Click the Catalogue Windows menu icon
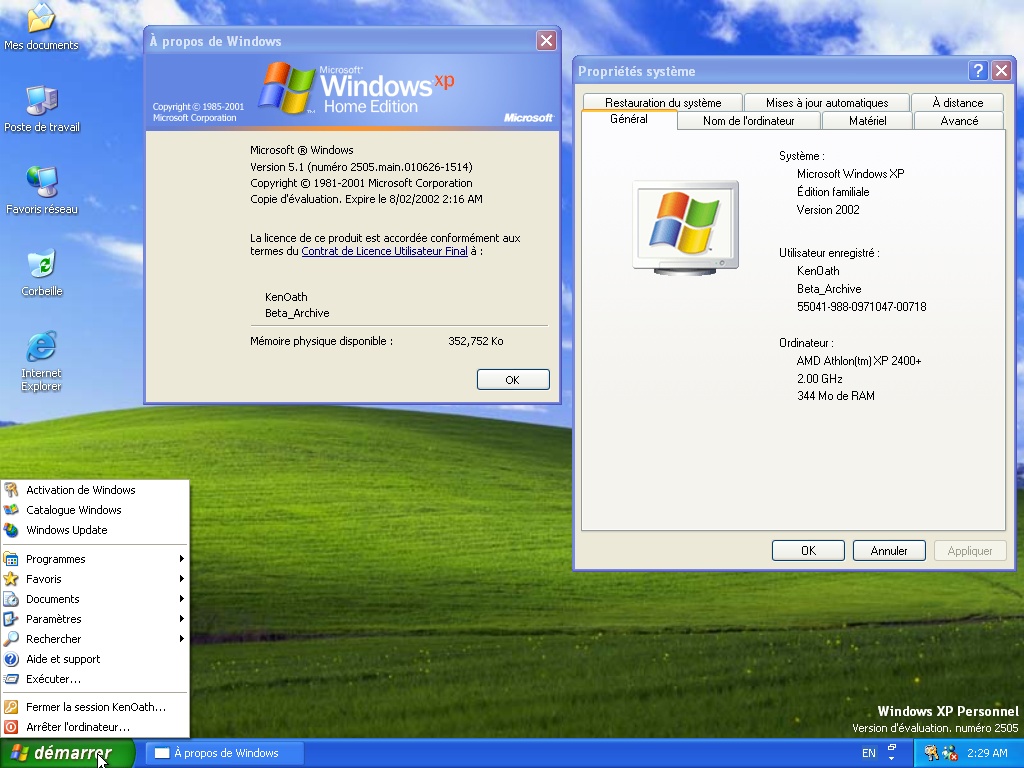Screen dimensions: 1024x768 11,510
